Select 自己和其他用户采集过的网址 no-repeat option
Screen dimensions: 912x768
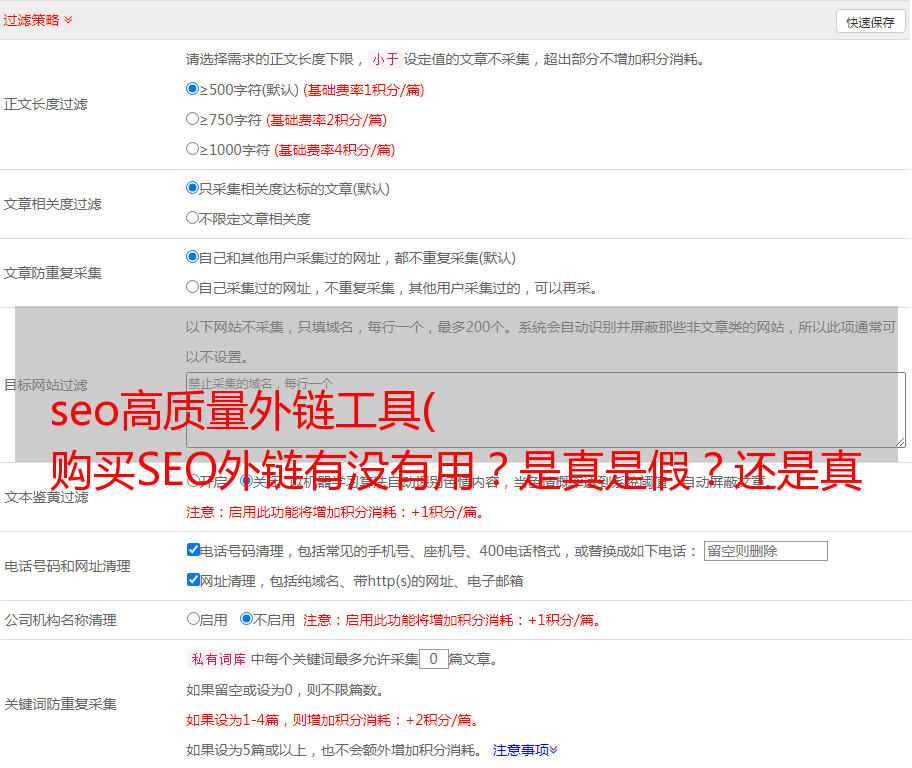(193, 257)
